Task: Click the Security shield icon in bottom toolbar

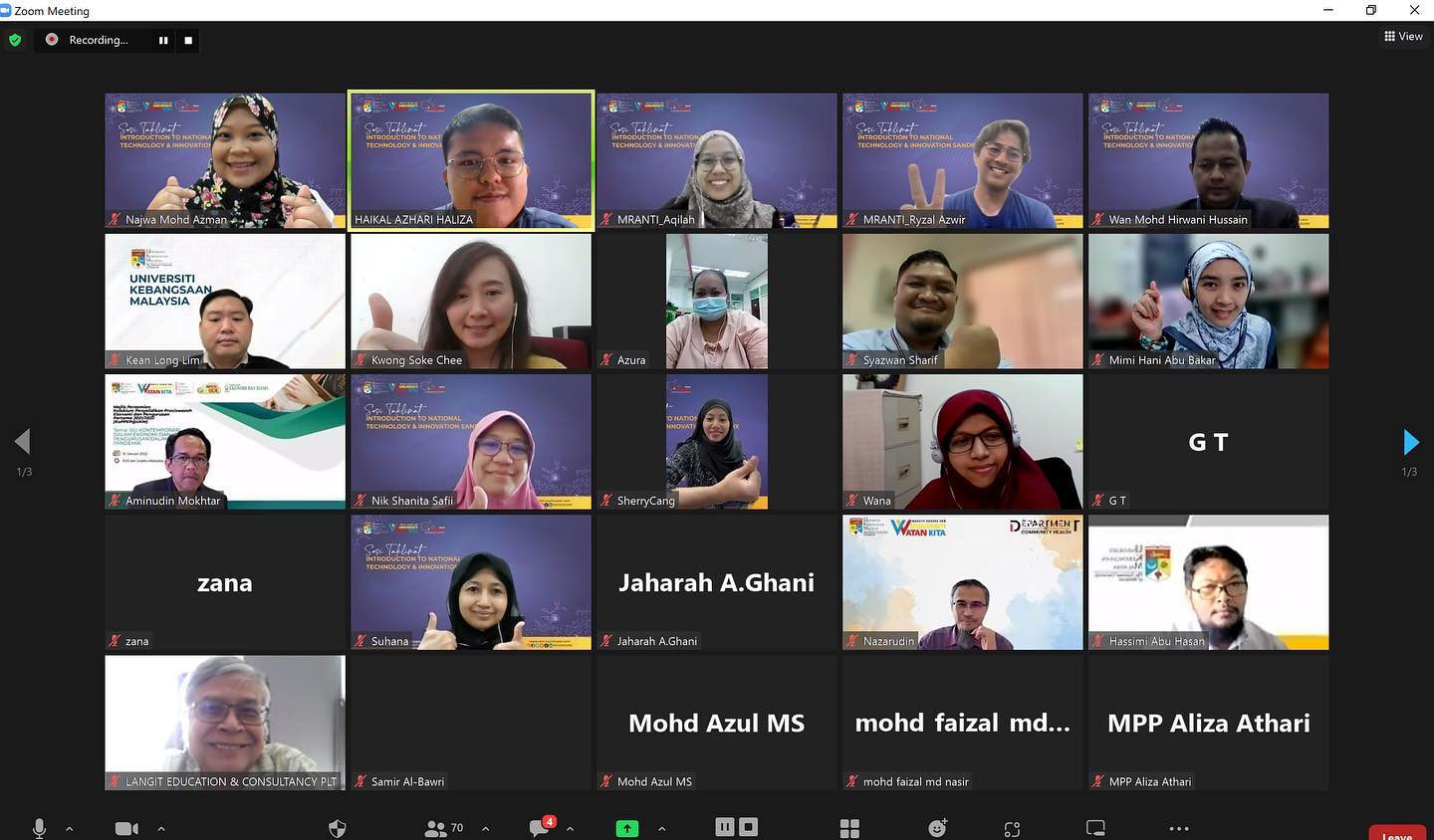Action: tap(338, 828)
